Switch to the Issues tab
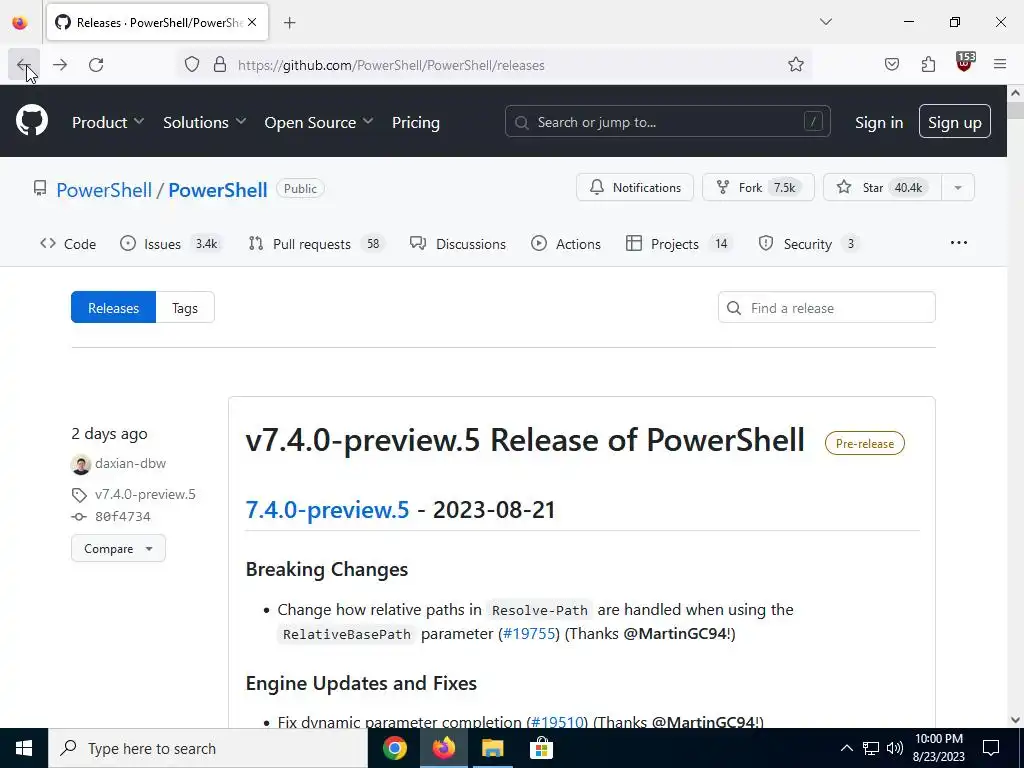Image resolution: width=1024 pixels, height=768 pixels. (171, 244)
